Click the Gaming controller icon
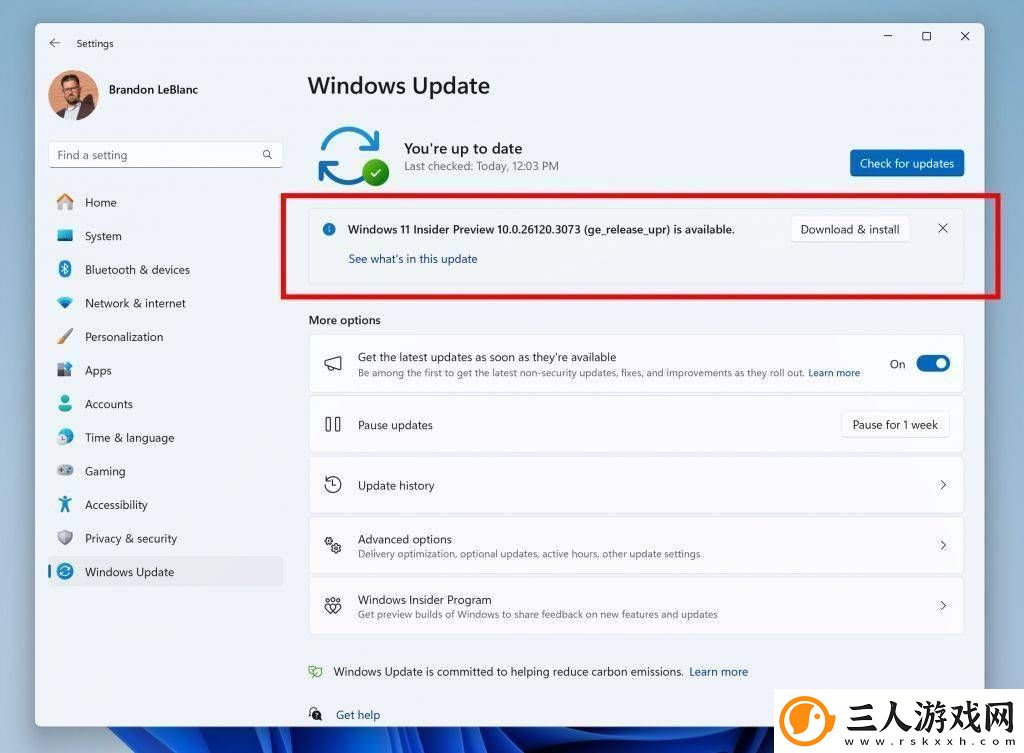 65,470
